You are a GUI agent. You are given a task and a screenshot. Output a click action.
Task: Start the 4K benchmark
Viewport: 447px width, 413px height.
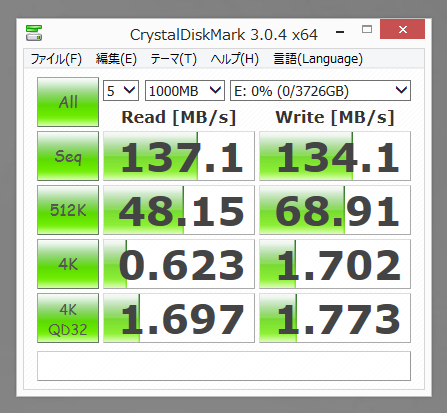pyautogui.click(x=68, y=264)
